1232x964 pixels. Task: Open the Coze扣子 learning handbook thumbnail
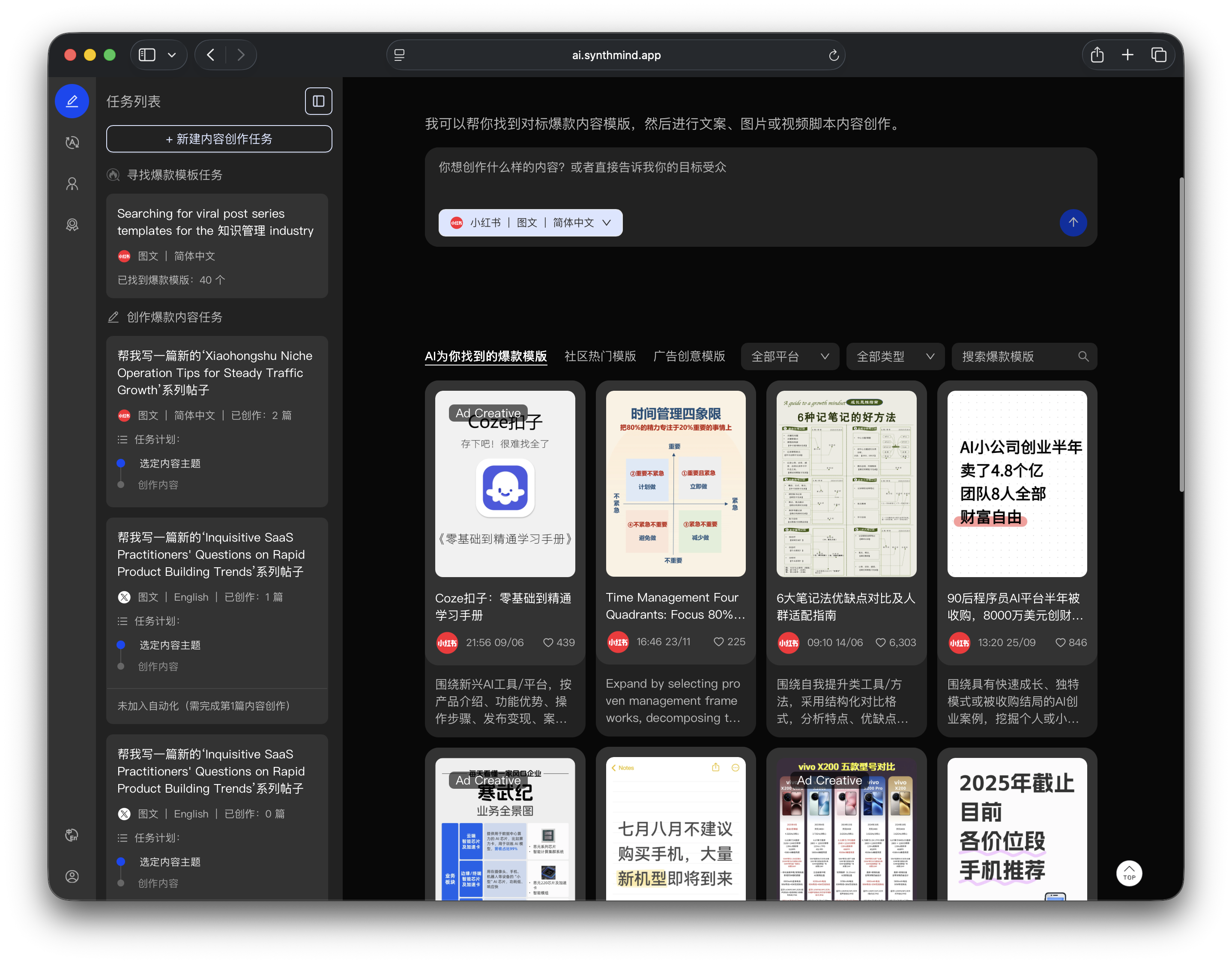pos(505,484)
